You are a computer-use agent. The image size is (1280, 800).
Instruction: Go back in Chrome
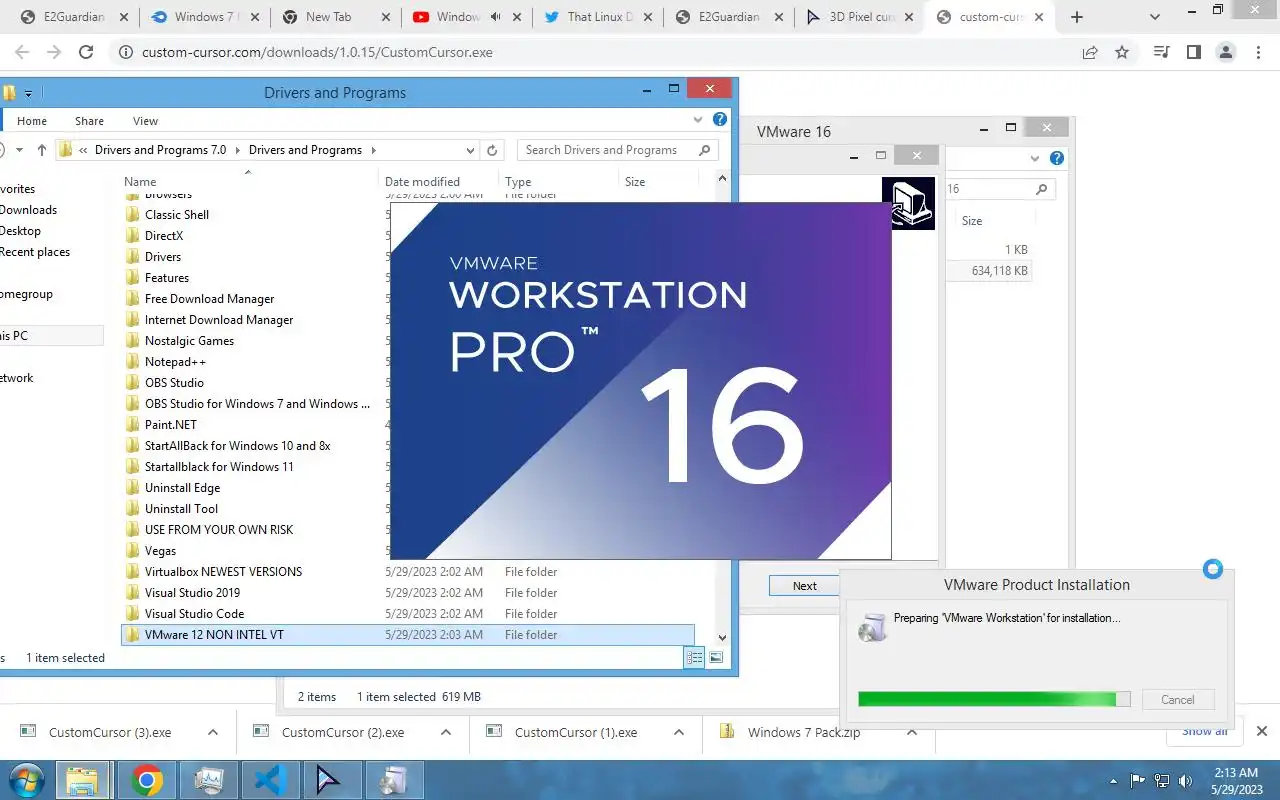tap(22, 53)
